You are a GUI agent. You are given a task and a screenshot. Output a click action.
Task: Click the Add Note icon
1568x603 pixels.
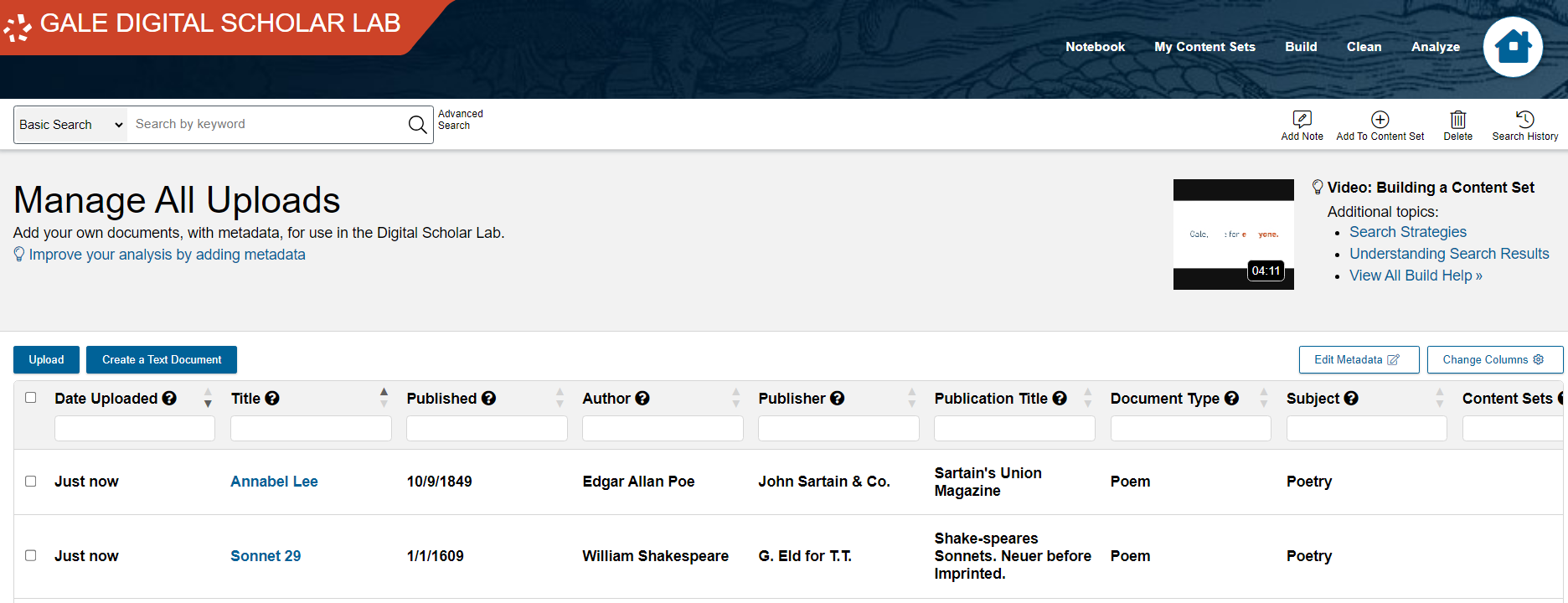point(1302,119)
